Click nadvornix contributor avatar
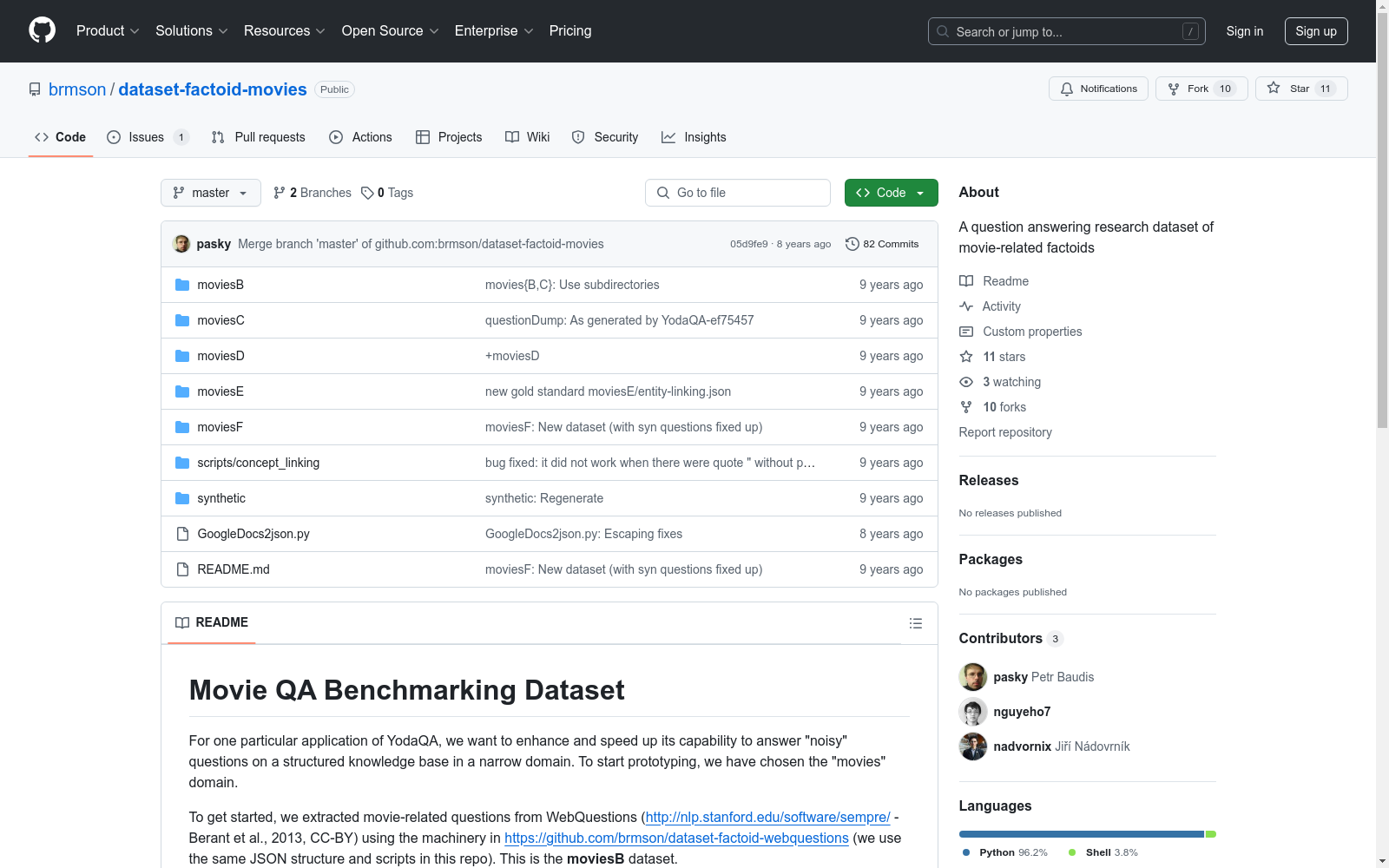 tap(973, 746)
